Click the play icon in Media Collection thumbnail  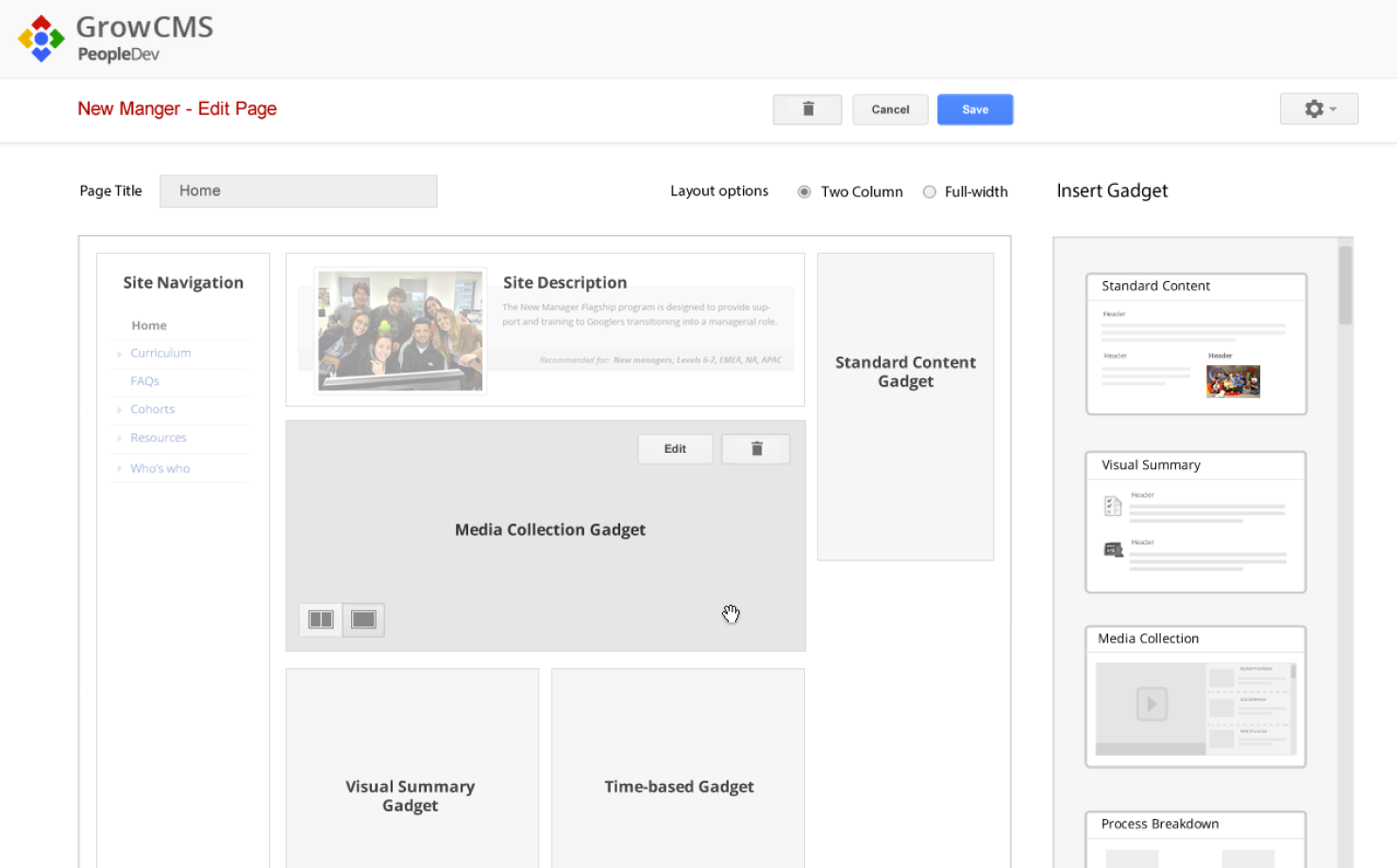pos(1152,704)
